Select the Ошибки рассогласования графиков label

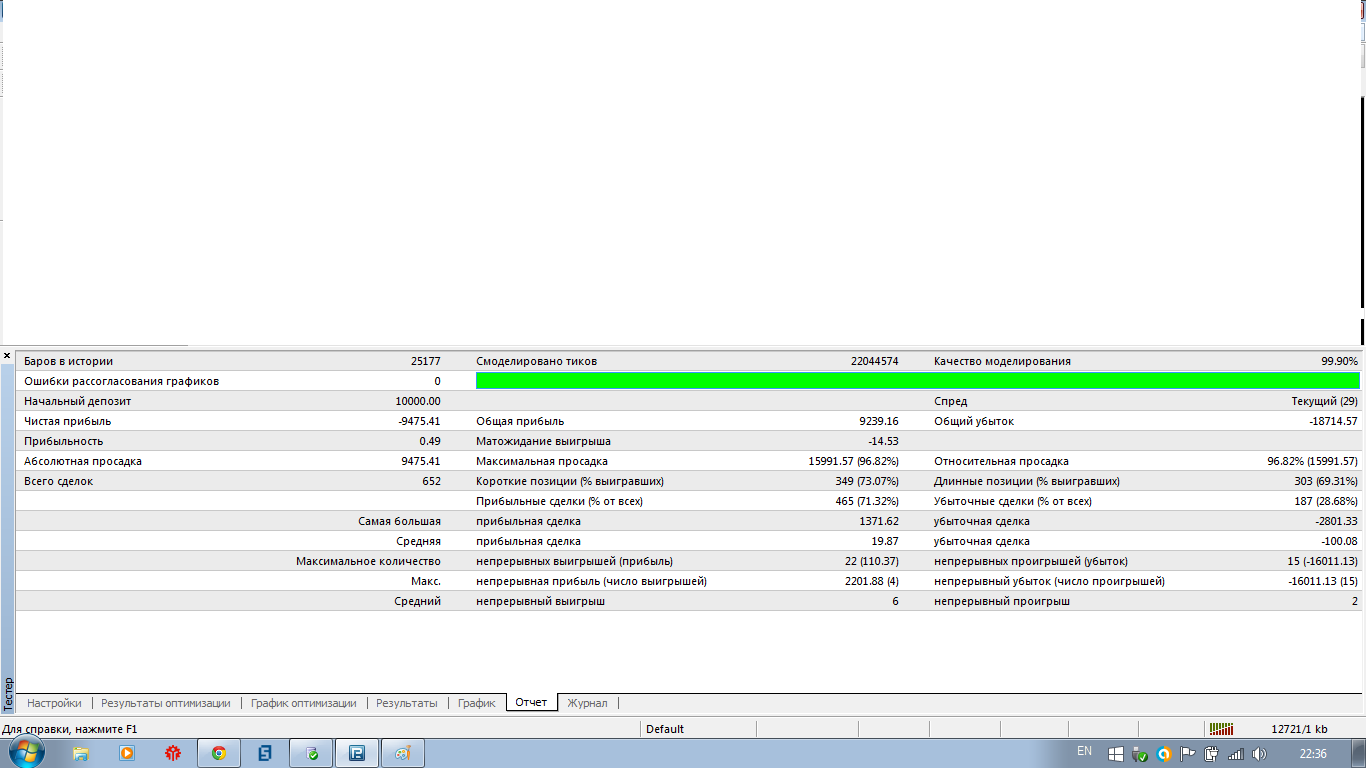(x=121, y=381)
